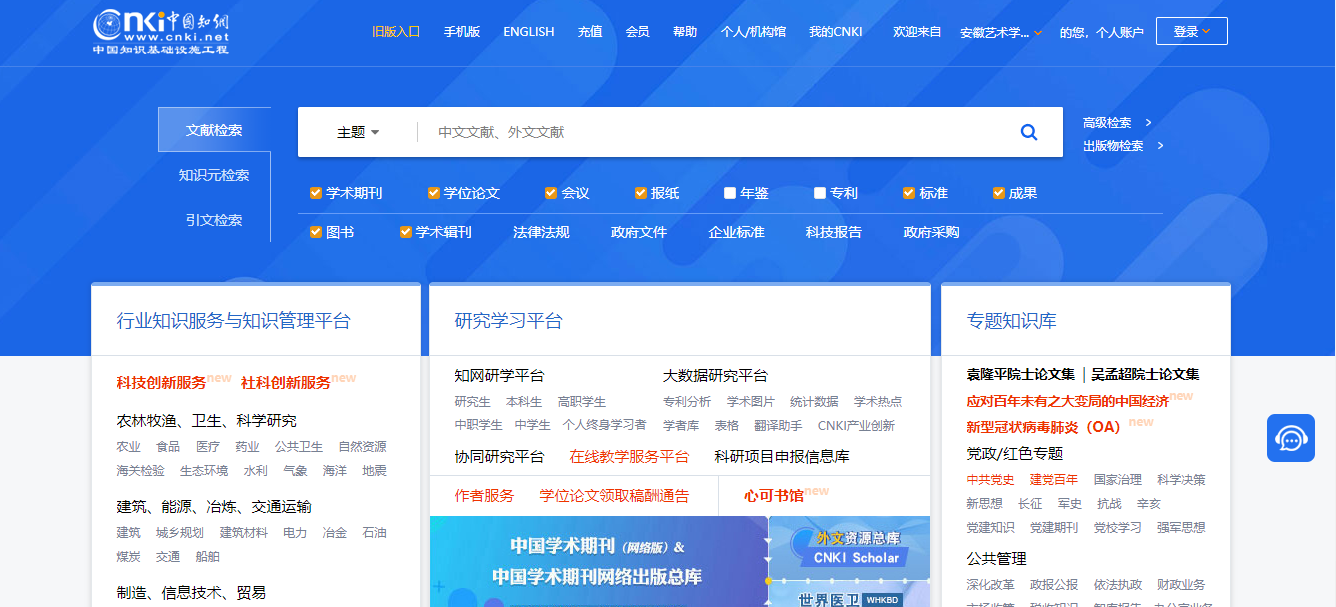
Task: Uncheck the 学术期刊 checkbox
Action: [316, 193]
